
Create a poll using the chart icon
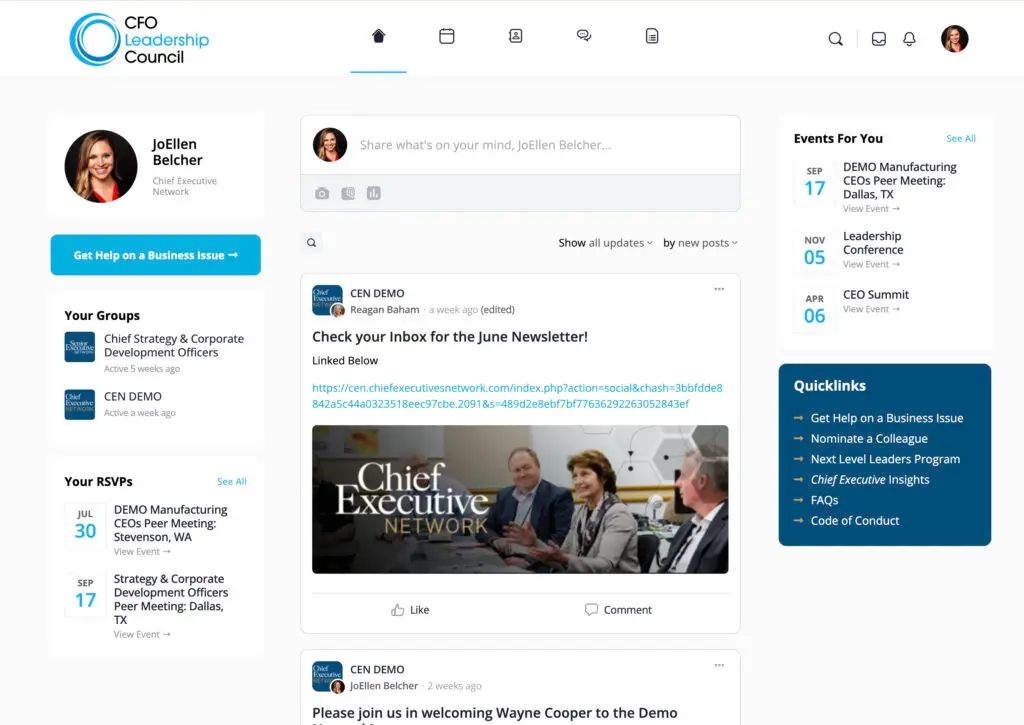coord(374,193)
